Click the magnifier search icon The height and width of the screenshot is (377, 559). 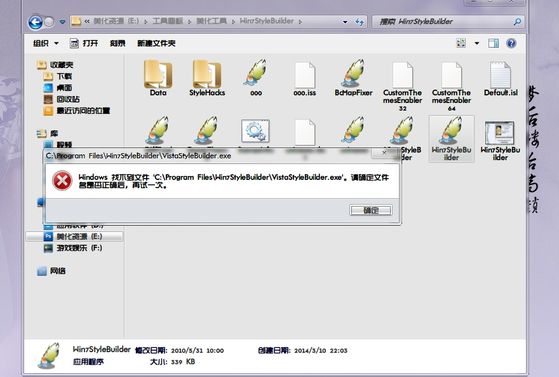pos(517,22)
